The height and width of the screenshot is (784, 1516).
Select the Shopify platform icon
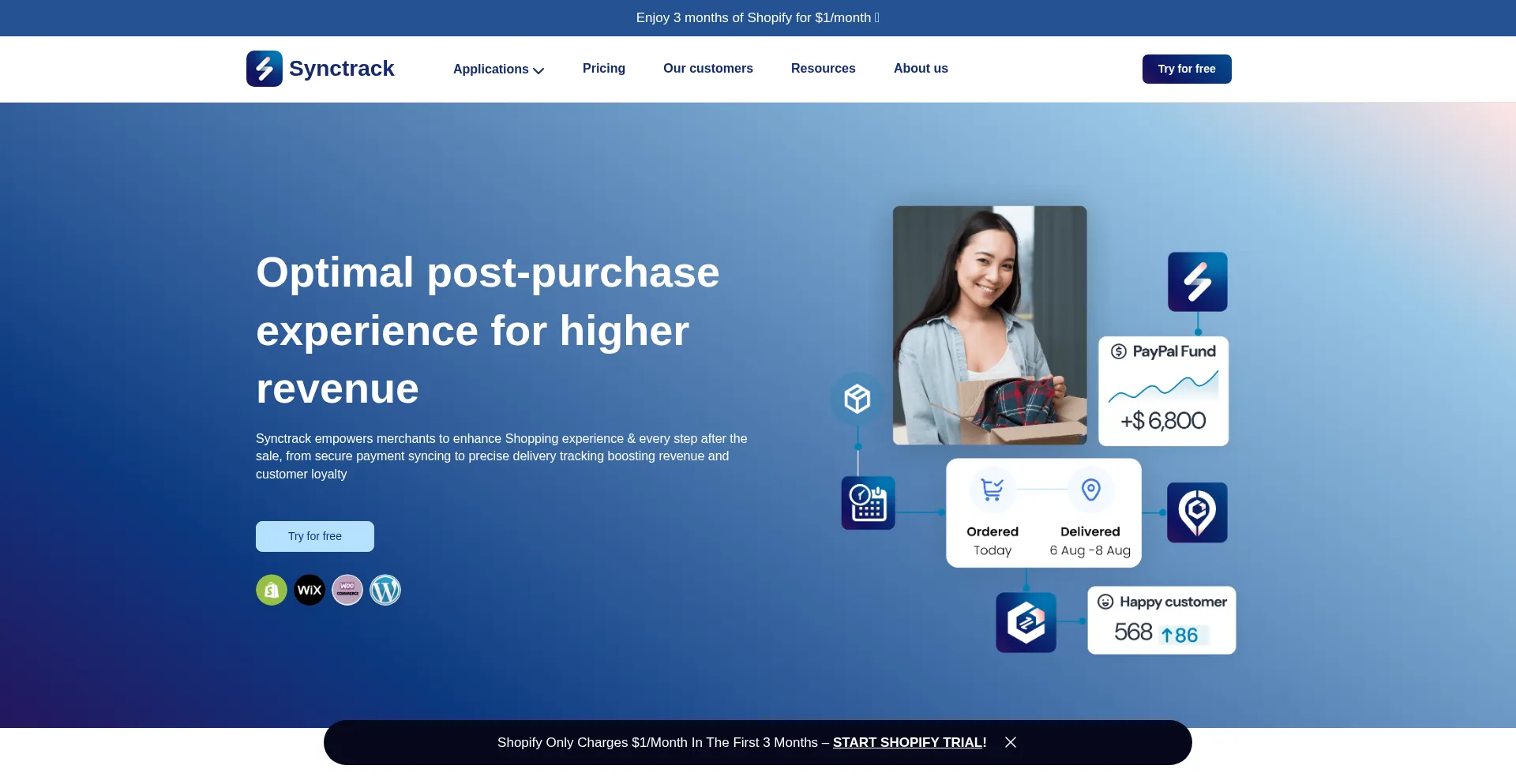272,590
